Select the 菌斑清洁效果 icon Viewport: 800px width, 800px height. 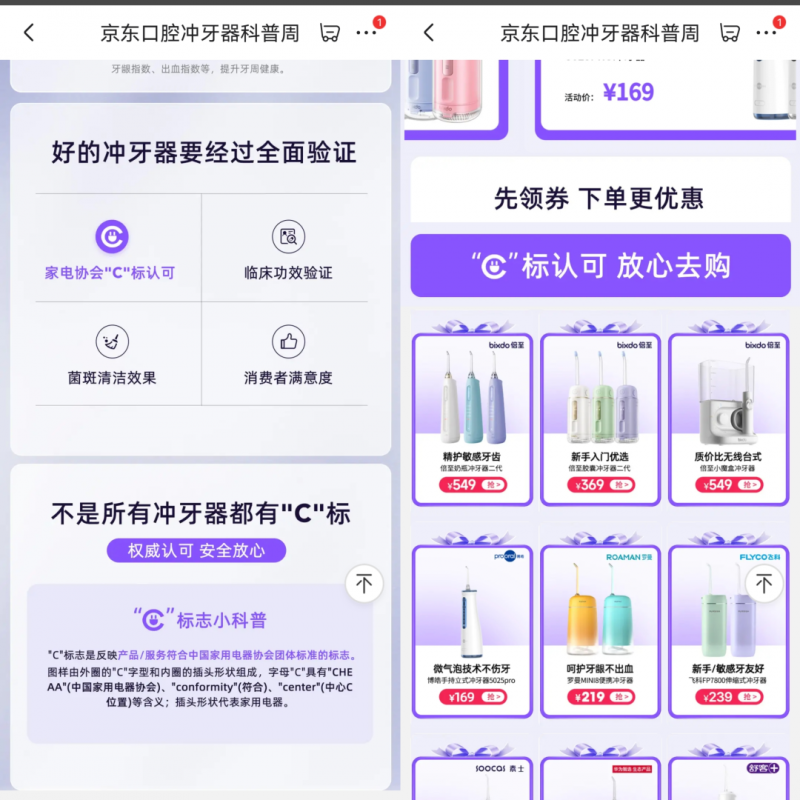point(112,341)
